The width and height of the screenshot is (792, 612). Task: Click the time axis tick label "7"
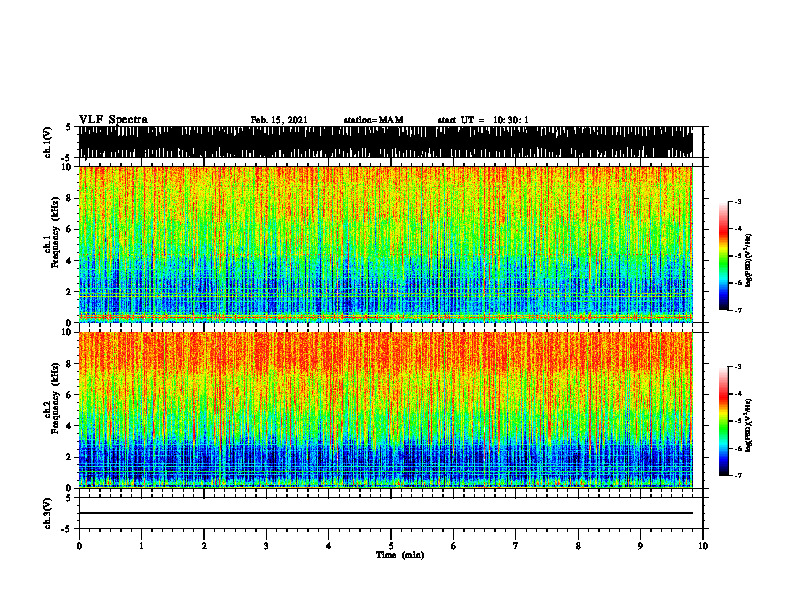click(516, 546)
